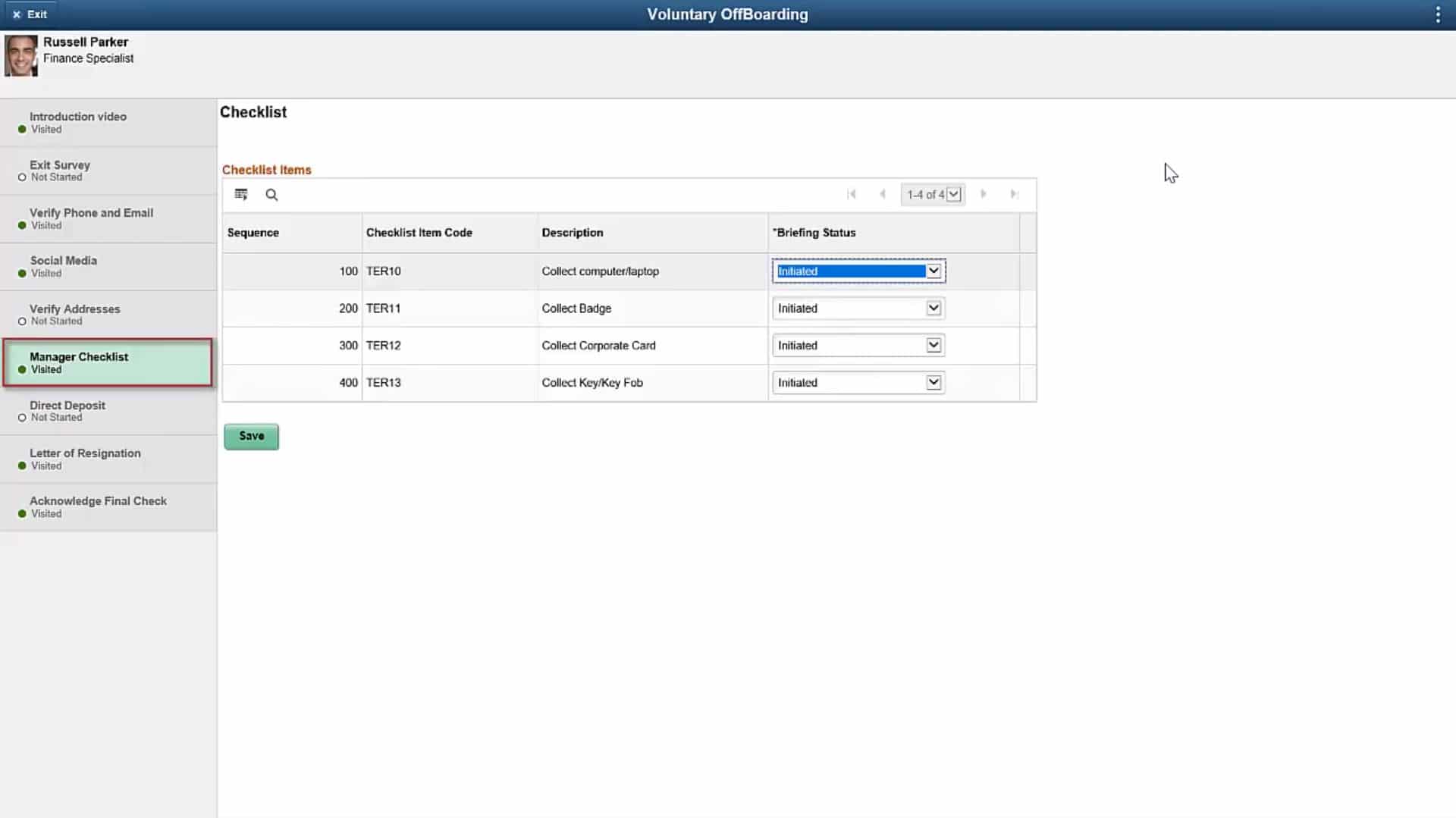Viewport: 1456px width, 818px height.
Task: Open the Briefing Status dropdown for Collect Badge
Action: coord(934,308)
